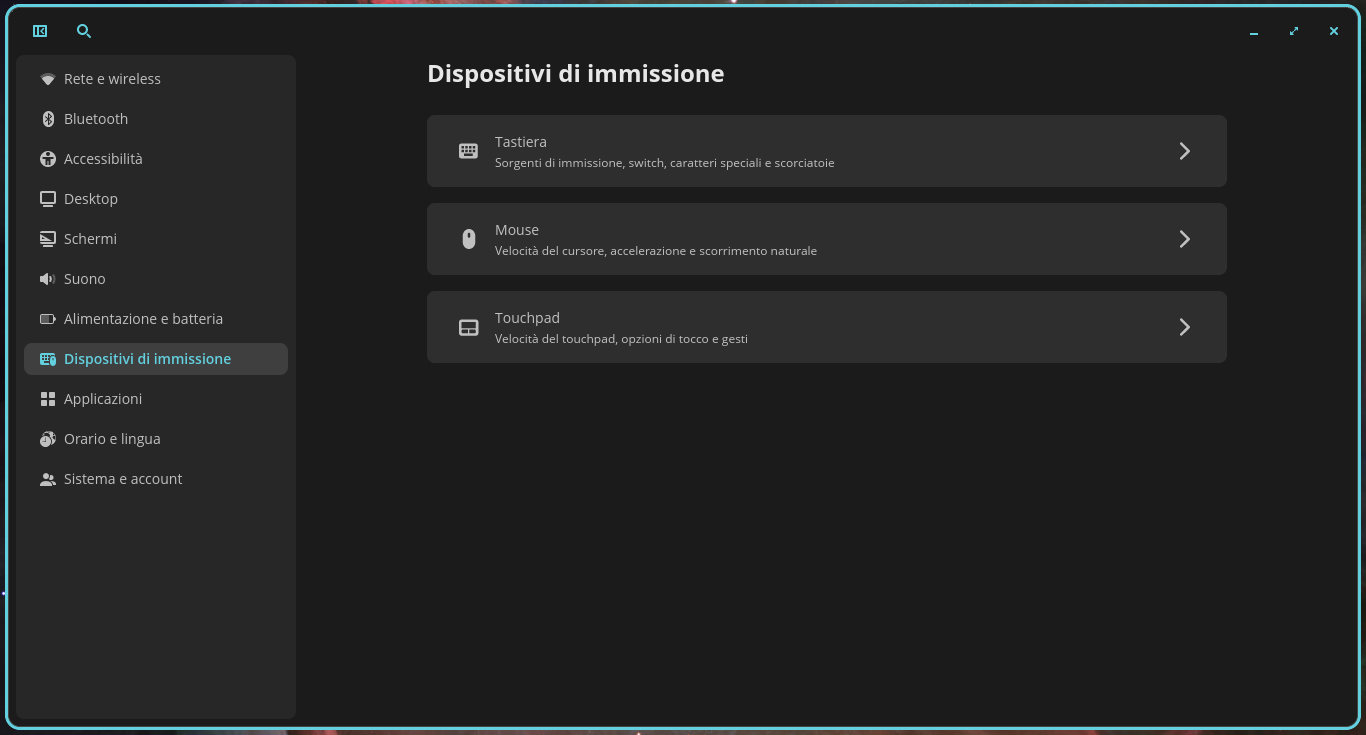The height and width of the screenshot is (735, 1366).
Task: Click the Bluetooth symbol icon in sidebar
Action: (47, 119)
